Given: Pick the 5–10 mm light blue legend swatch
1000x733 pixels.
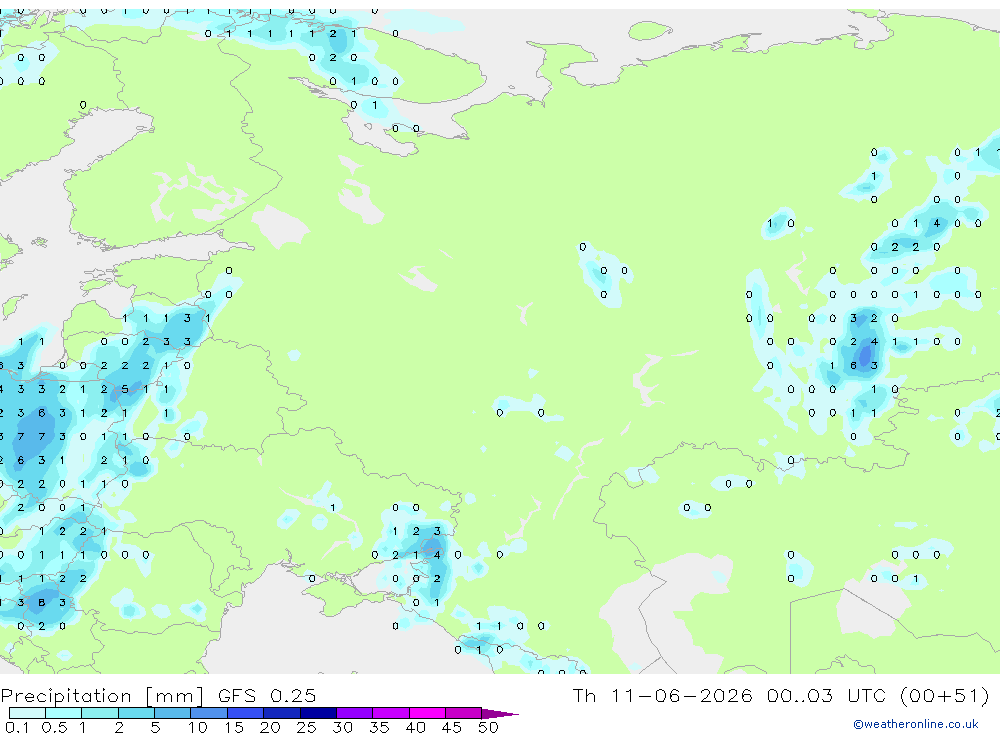Looking at the screenshot, I should [172, 713].
